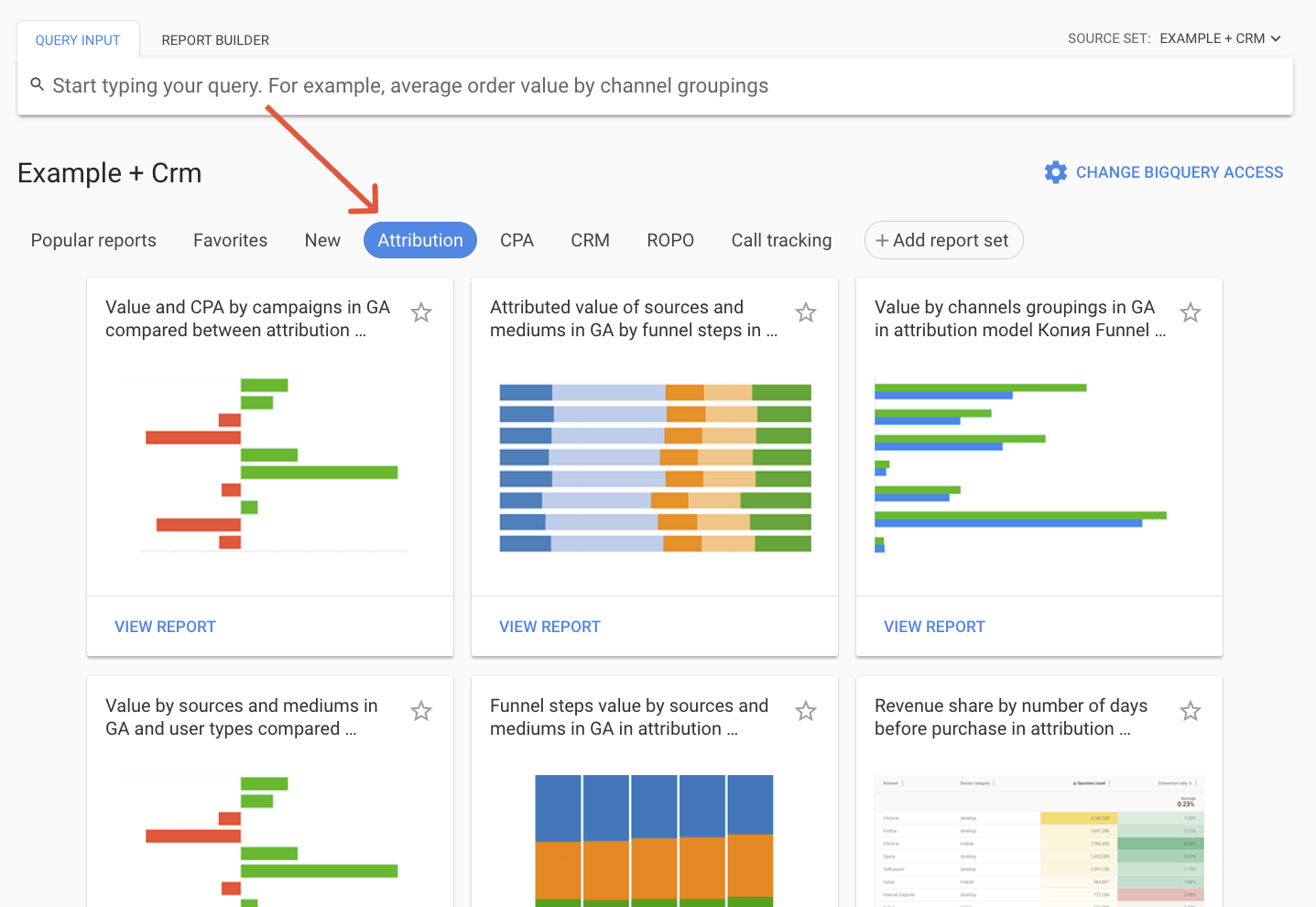Click Change BigQuery Access link
This screenshot has width=1316, height=907.
point(1180,172)
